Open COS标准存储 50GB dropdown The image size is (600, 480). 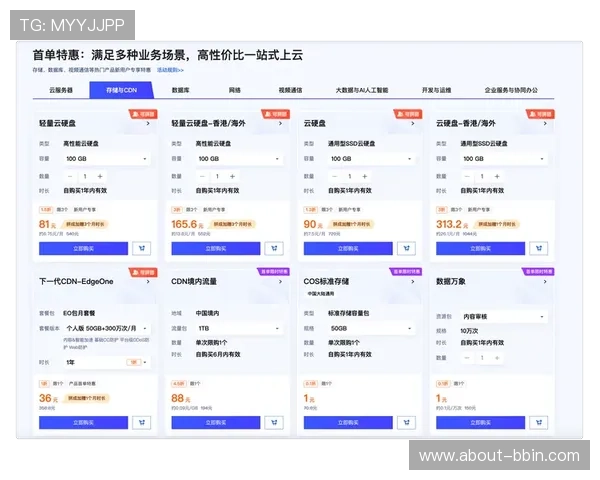[x=372, y=328]
